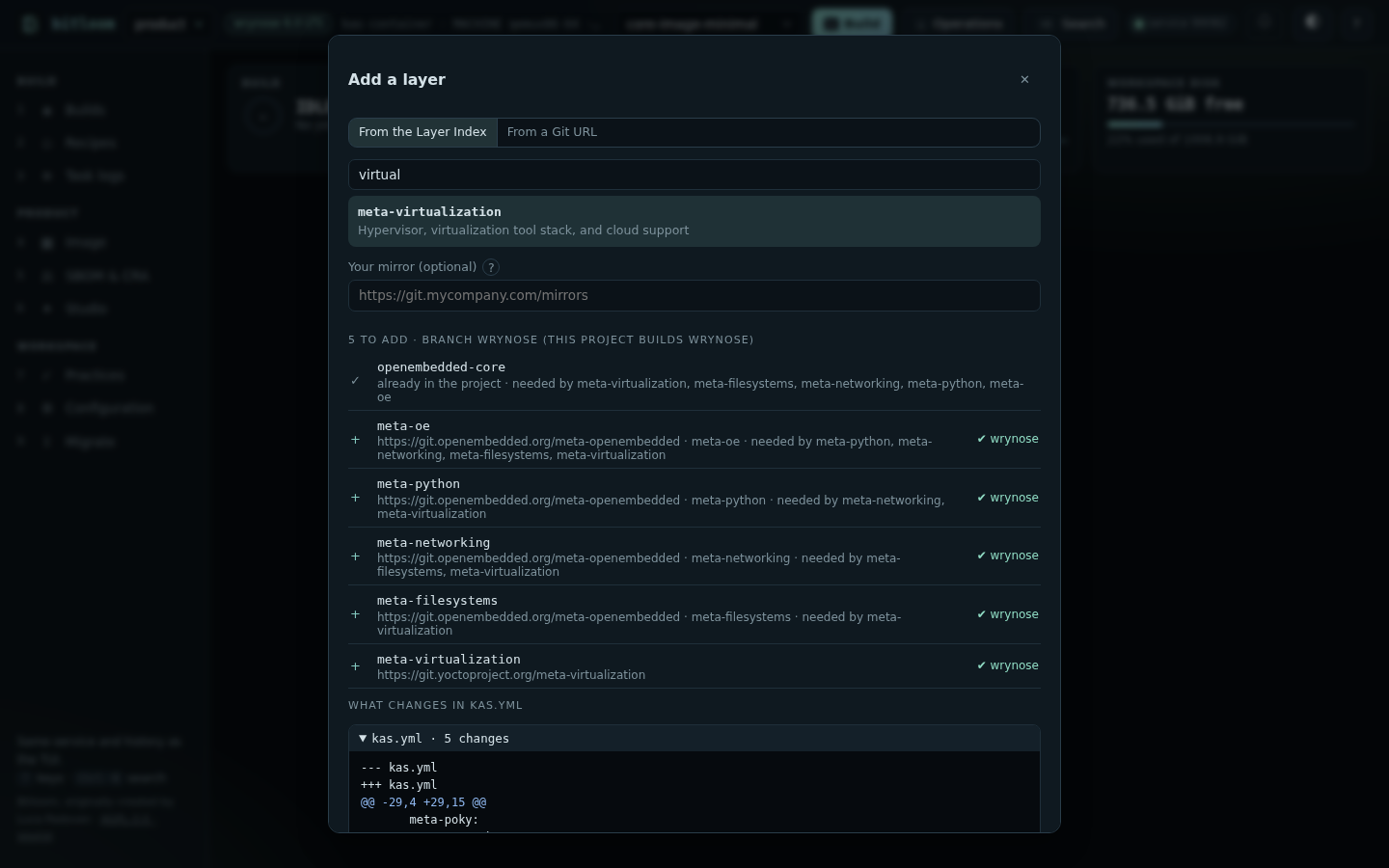Focus the layer search field containing 'virtual'
The image size is (1389, 868).
coord(694,175)
